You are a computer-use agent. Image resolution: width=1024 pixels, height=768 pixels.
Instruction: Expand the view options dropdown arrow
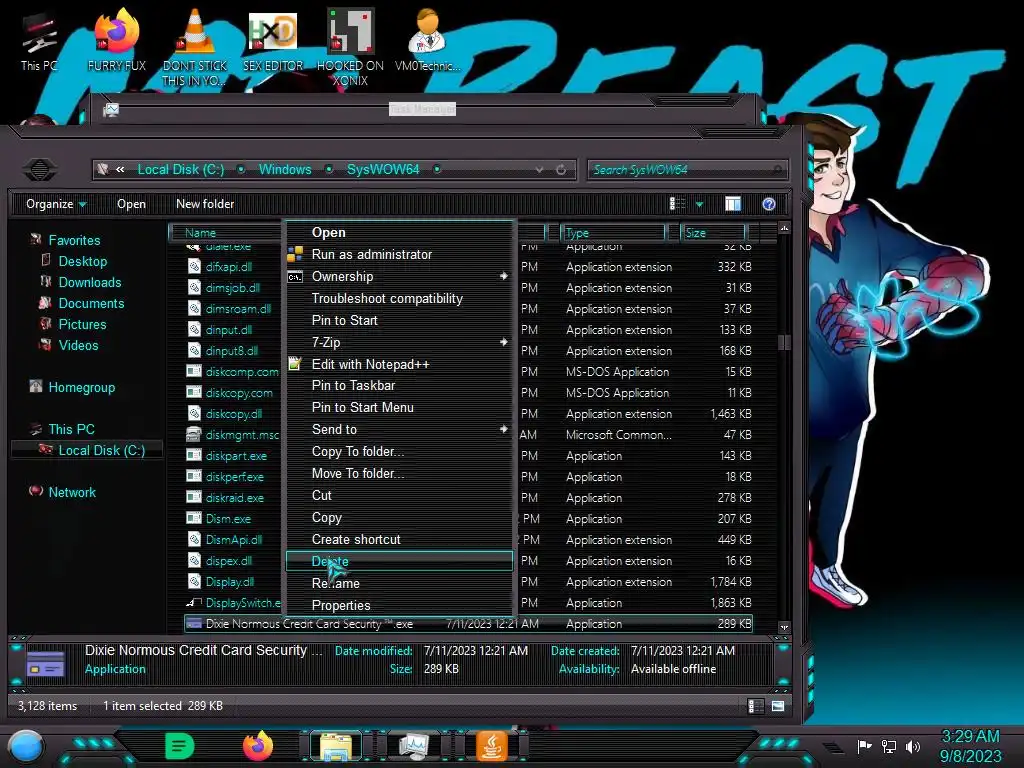coord(699,204)
